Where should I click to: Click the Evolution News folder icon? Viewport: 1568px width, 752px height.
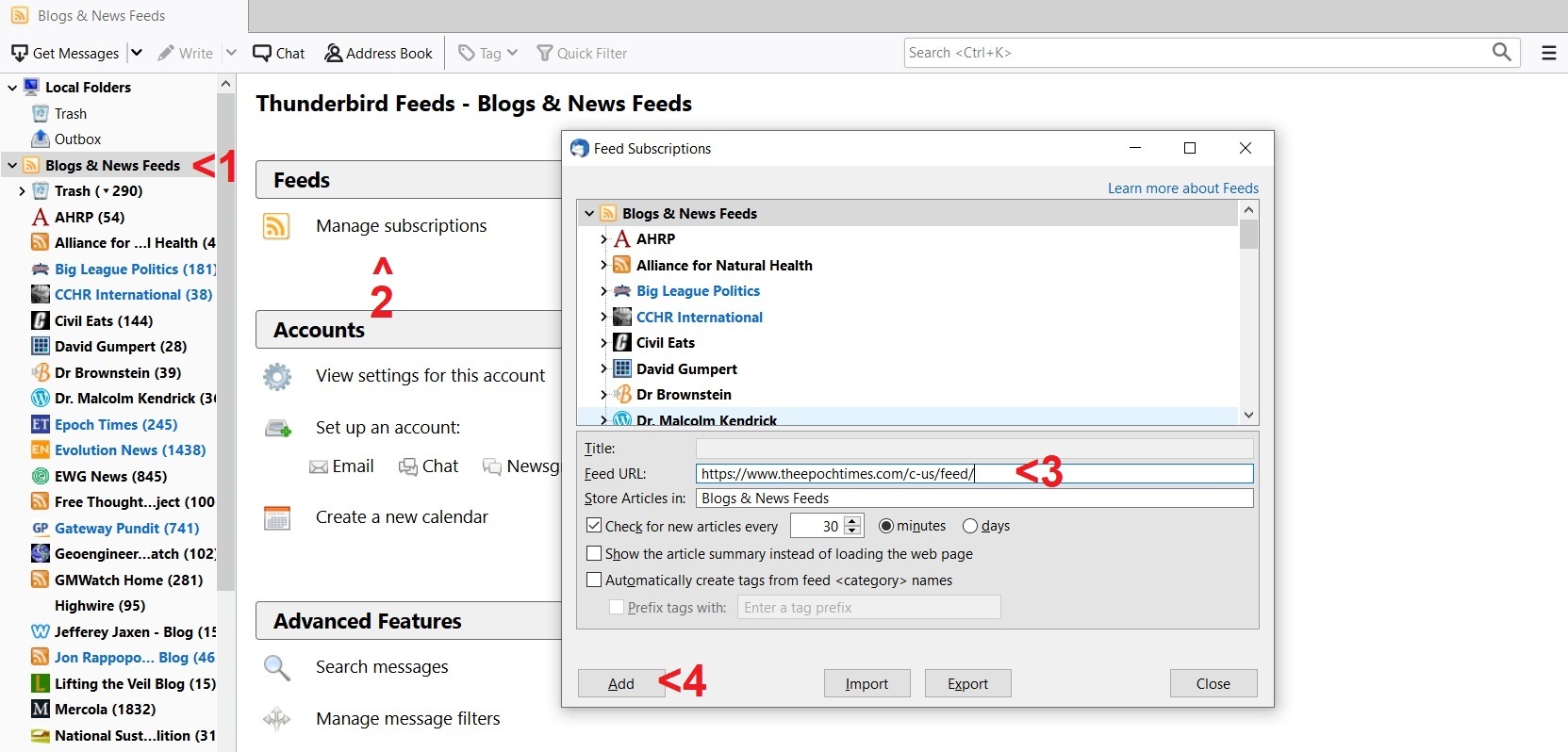tap(40, 450)
